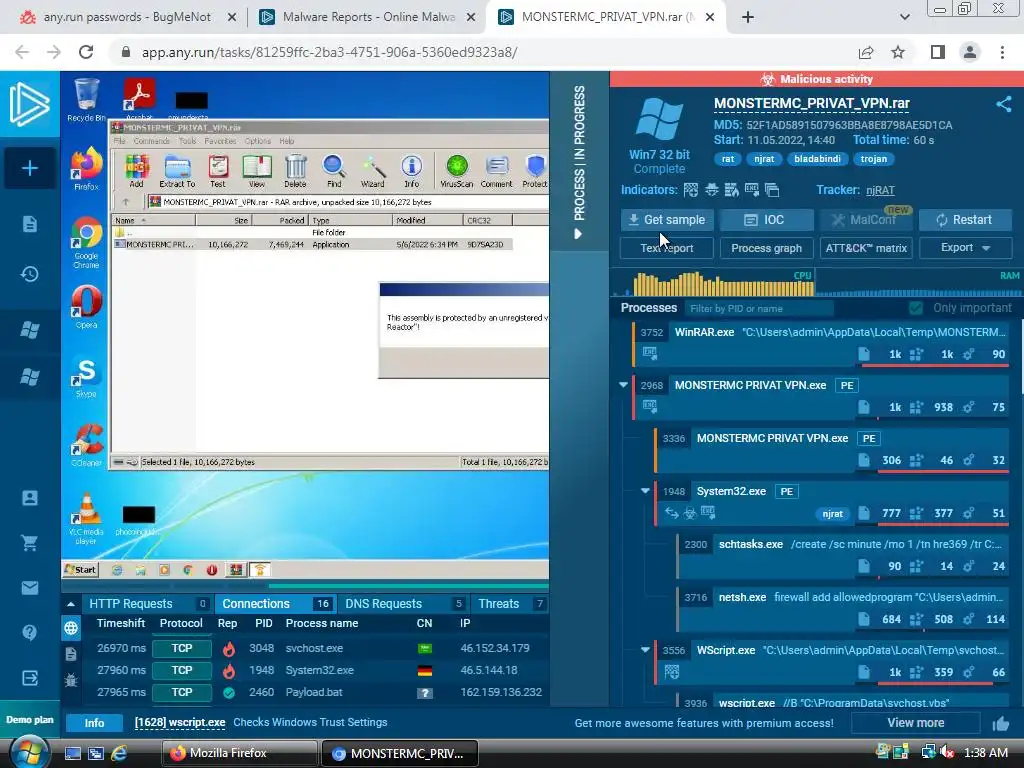Open Mozilla Firefox from the taskbar
Viewport: 1024px width, 768px height.
(x=239, y=753)
